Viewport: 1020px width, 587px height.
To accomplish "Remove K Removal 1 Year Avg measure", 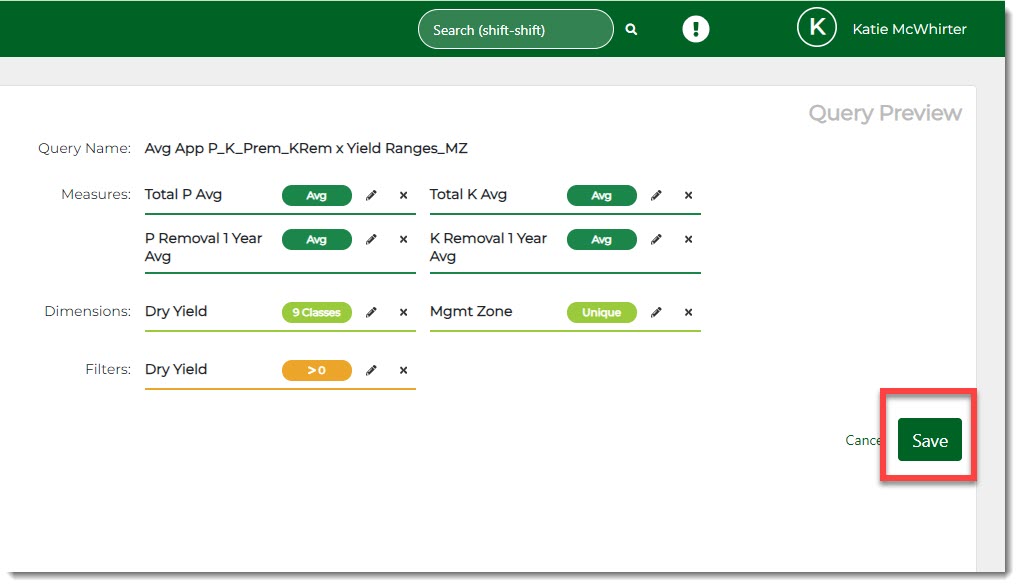I will point(688,240).
